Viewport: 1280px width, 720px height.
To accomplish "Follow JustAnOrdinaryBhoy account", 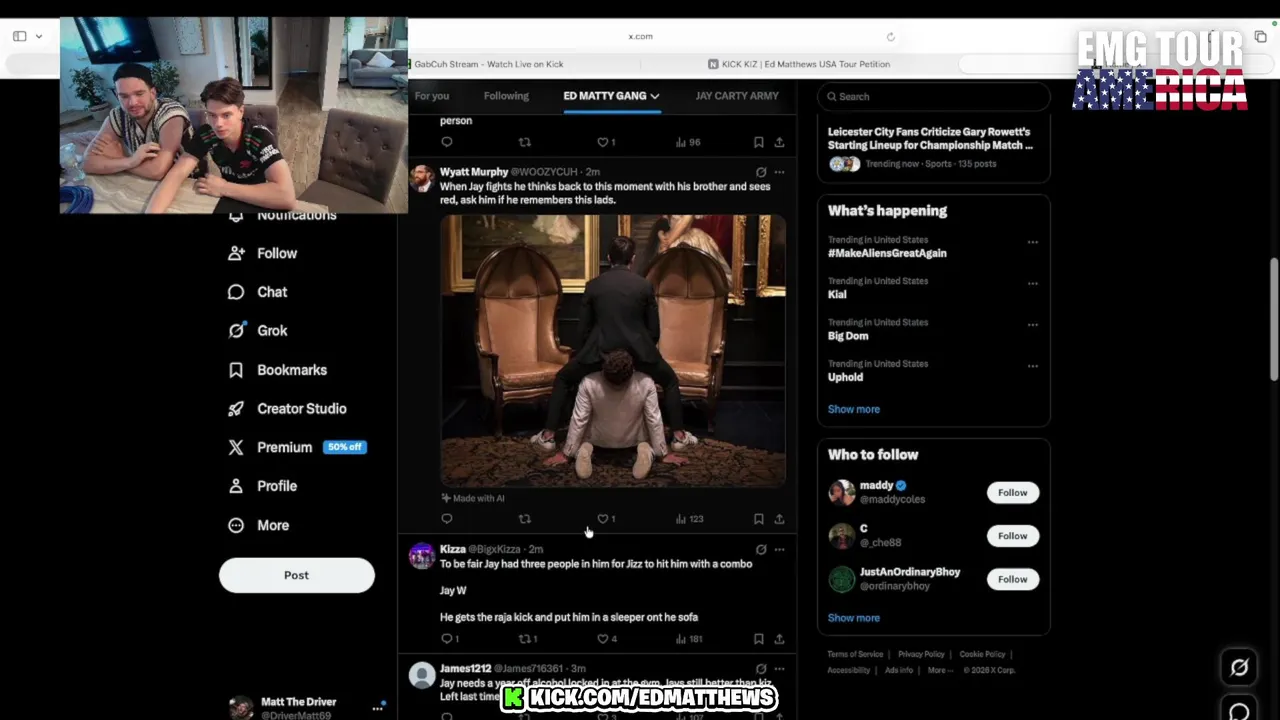I will pos(1012,579).
